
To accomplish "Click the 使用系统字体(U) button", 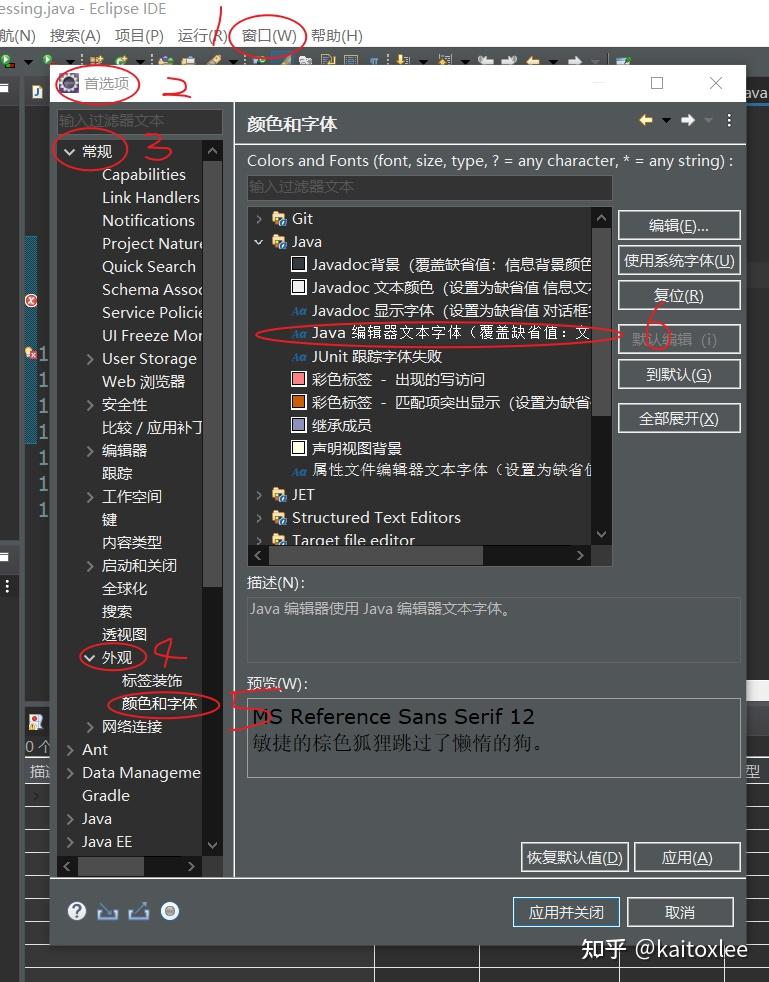I will point(679,261).
